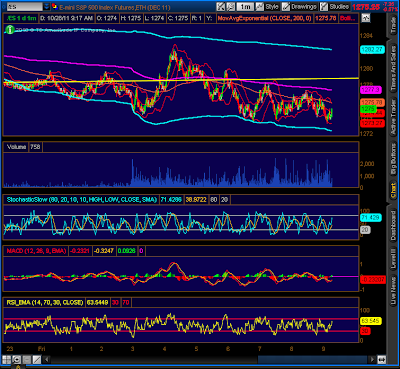Select the 1m timeframe button
The image size is (400, 369).
point(245,6)
